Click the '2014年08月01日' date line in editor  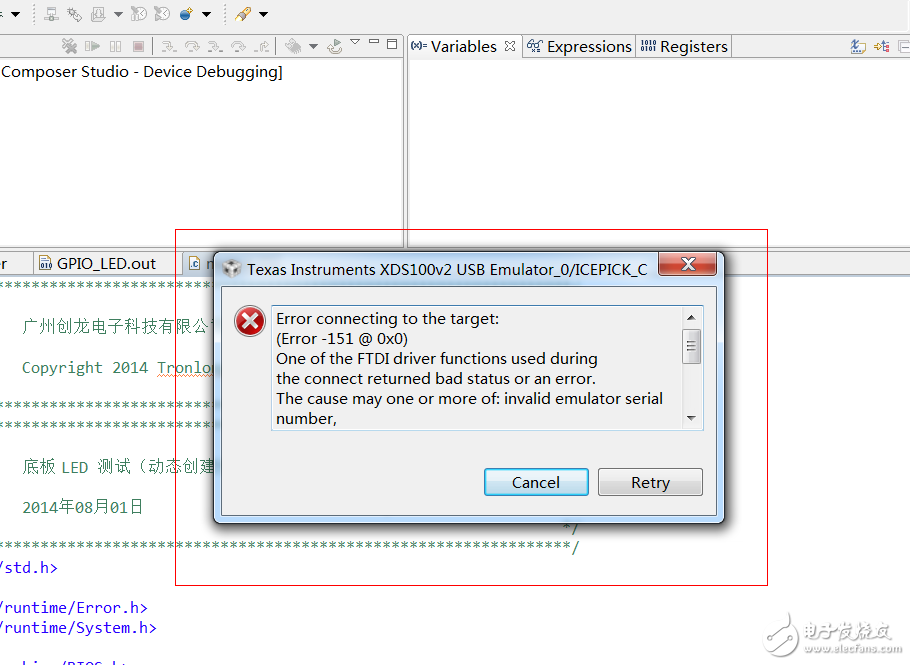pyautogui.click(x=82, y=507)
